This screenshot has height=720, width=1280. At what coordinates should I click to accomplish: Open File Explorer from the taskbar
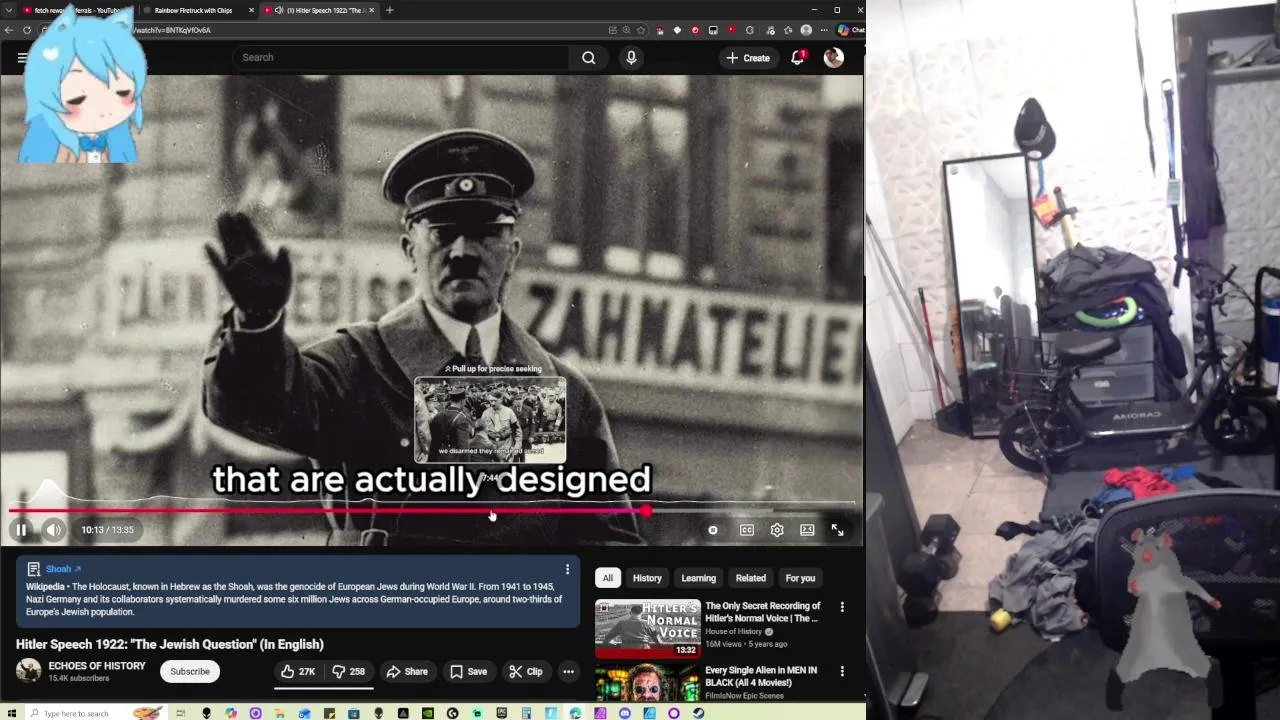coord(279,713)
